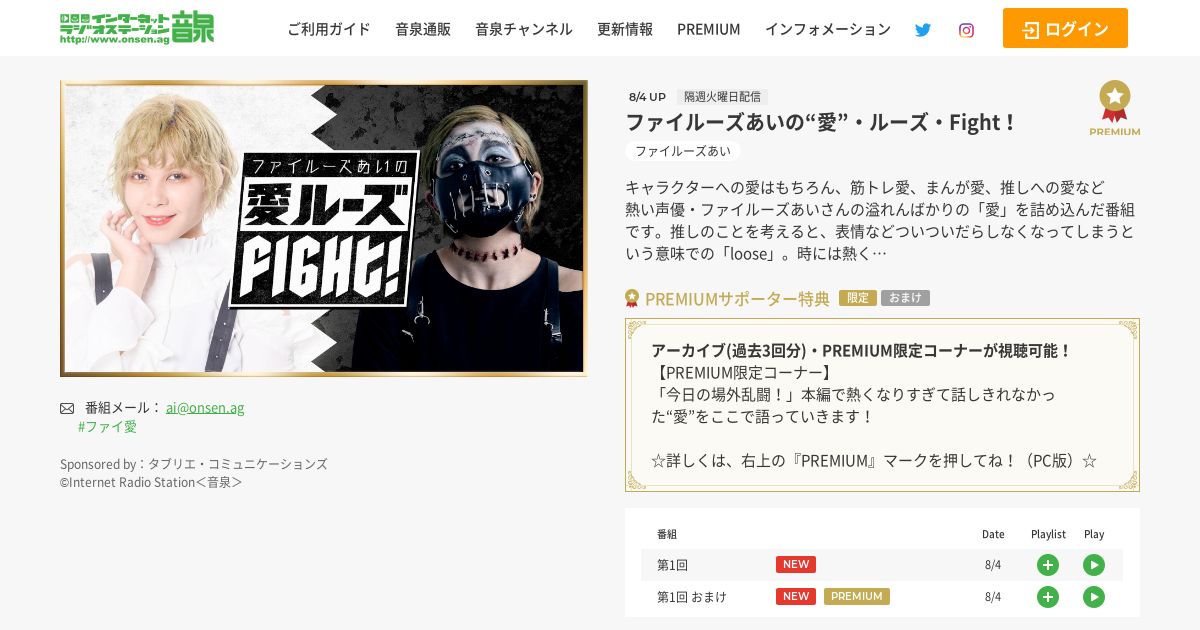
Task: Select PREMIUM in the top navigation
Action: click(x=709, y=29)
